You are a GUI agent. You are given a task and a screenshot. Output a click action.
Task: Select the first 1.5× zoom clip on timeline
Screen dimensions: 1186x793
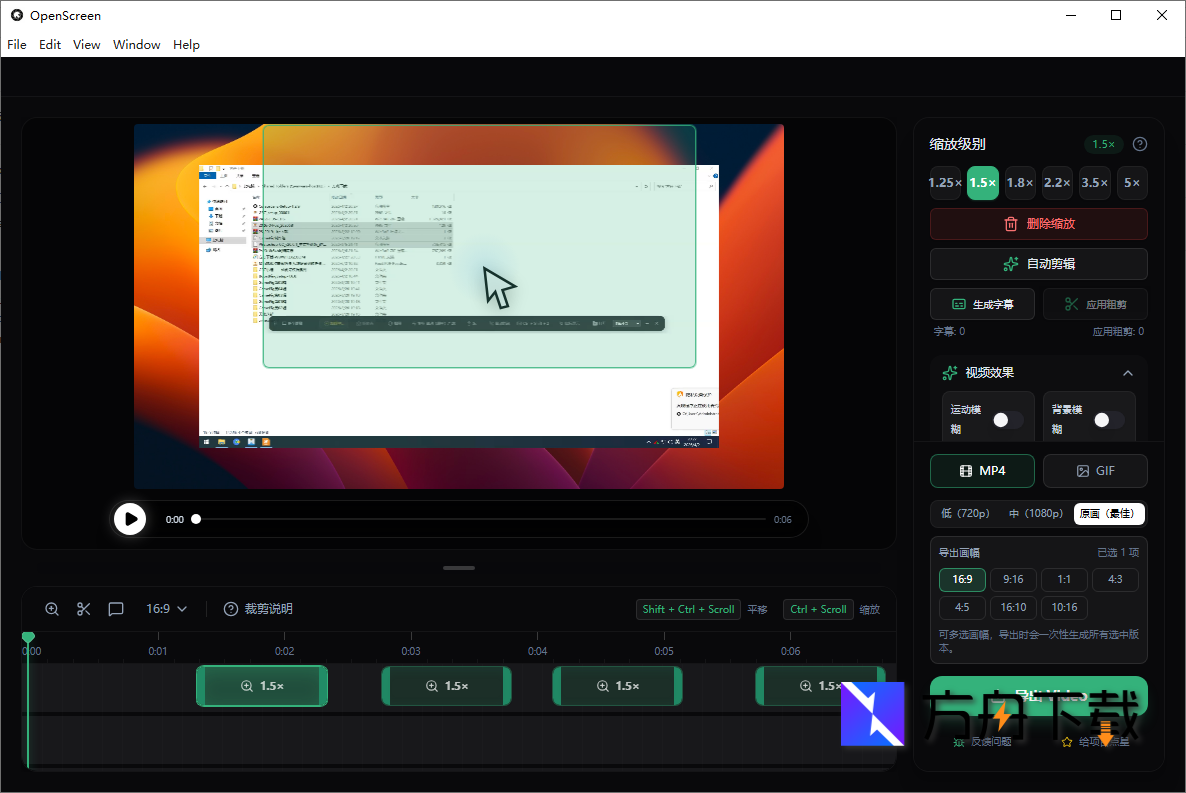tap(262, 686)
